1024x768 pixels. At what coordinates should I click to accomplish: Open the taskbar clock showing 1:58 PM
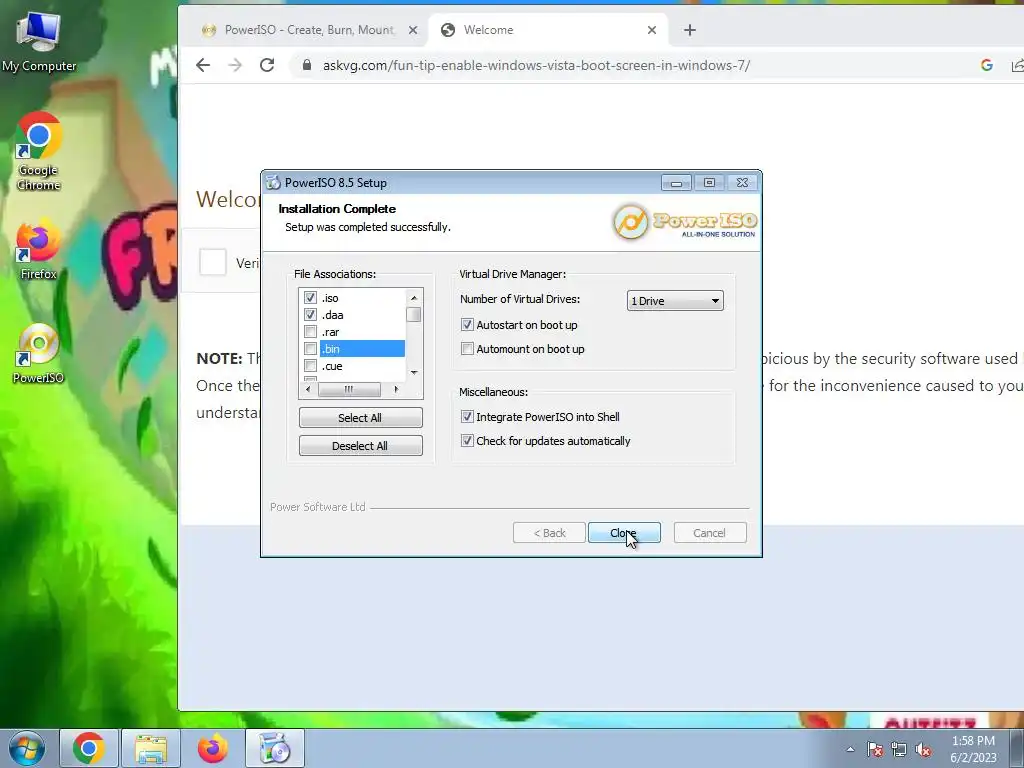(973, 749)
